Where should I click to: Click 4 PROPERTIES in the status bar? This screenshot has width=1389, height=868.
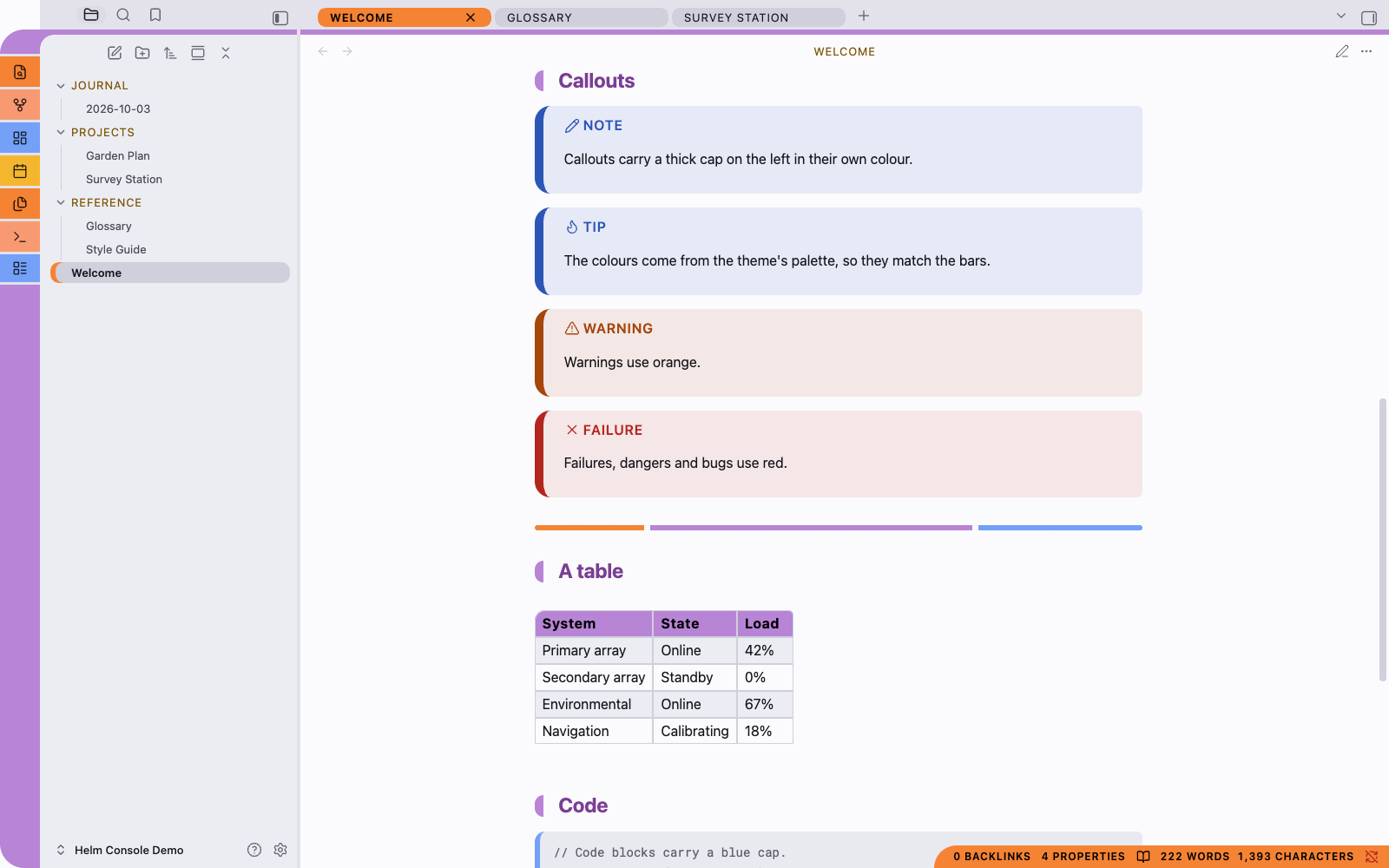[1083, 857]
